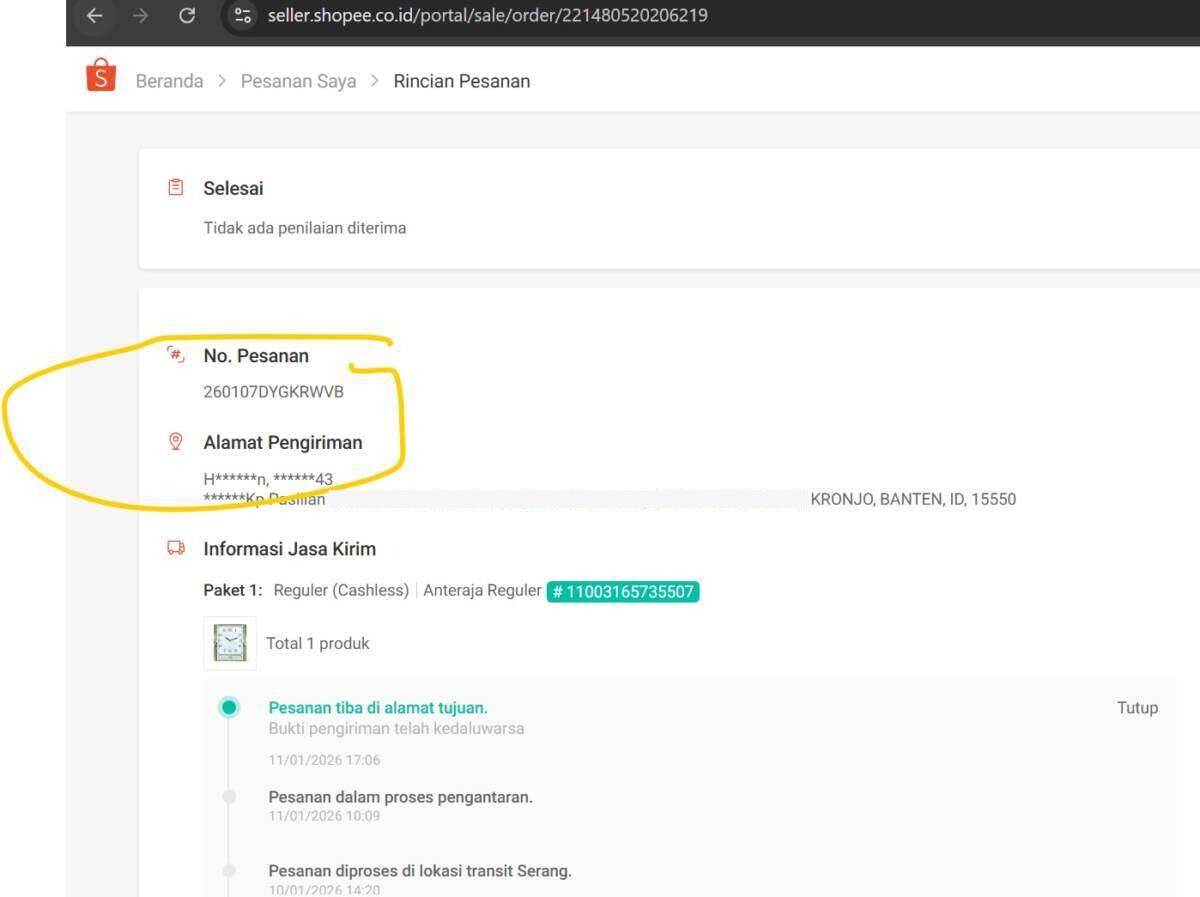Open site info icon in address bar
1200x897 pixels.
click(242, 16)
